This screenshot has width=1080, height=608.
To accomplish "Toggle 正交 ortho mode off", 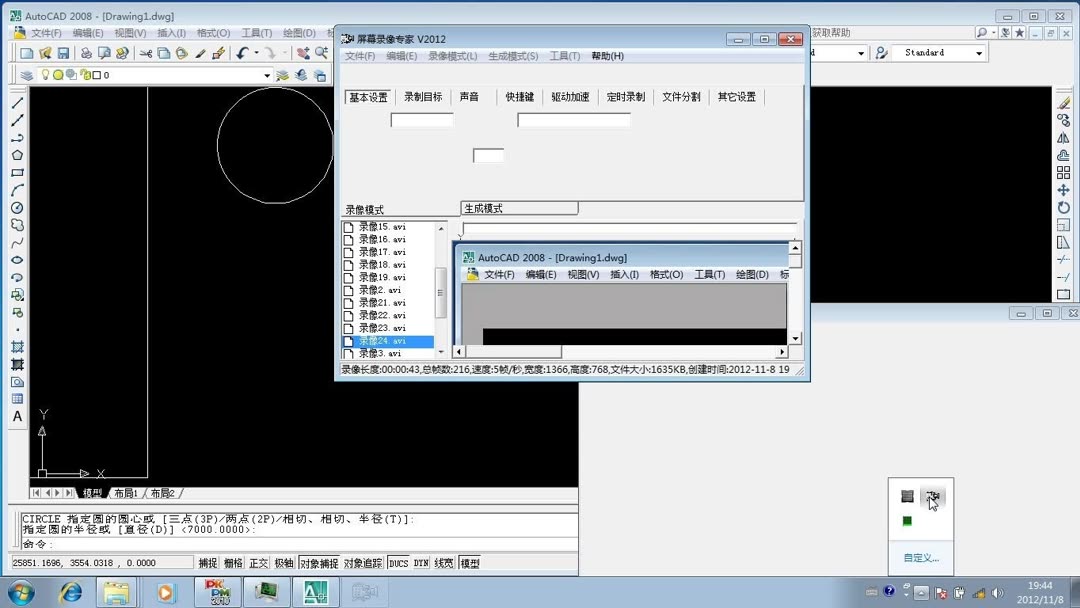I will [x=257, y=562].
